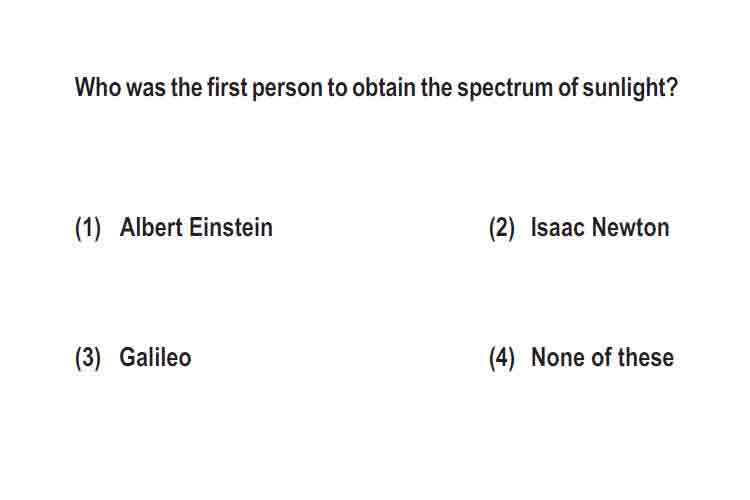Click the word sunlight? ending the question

click(x=630, y=88)
